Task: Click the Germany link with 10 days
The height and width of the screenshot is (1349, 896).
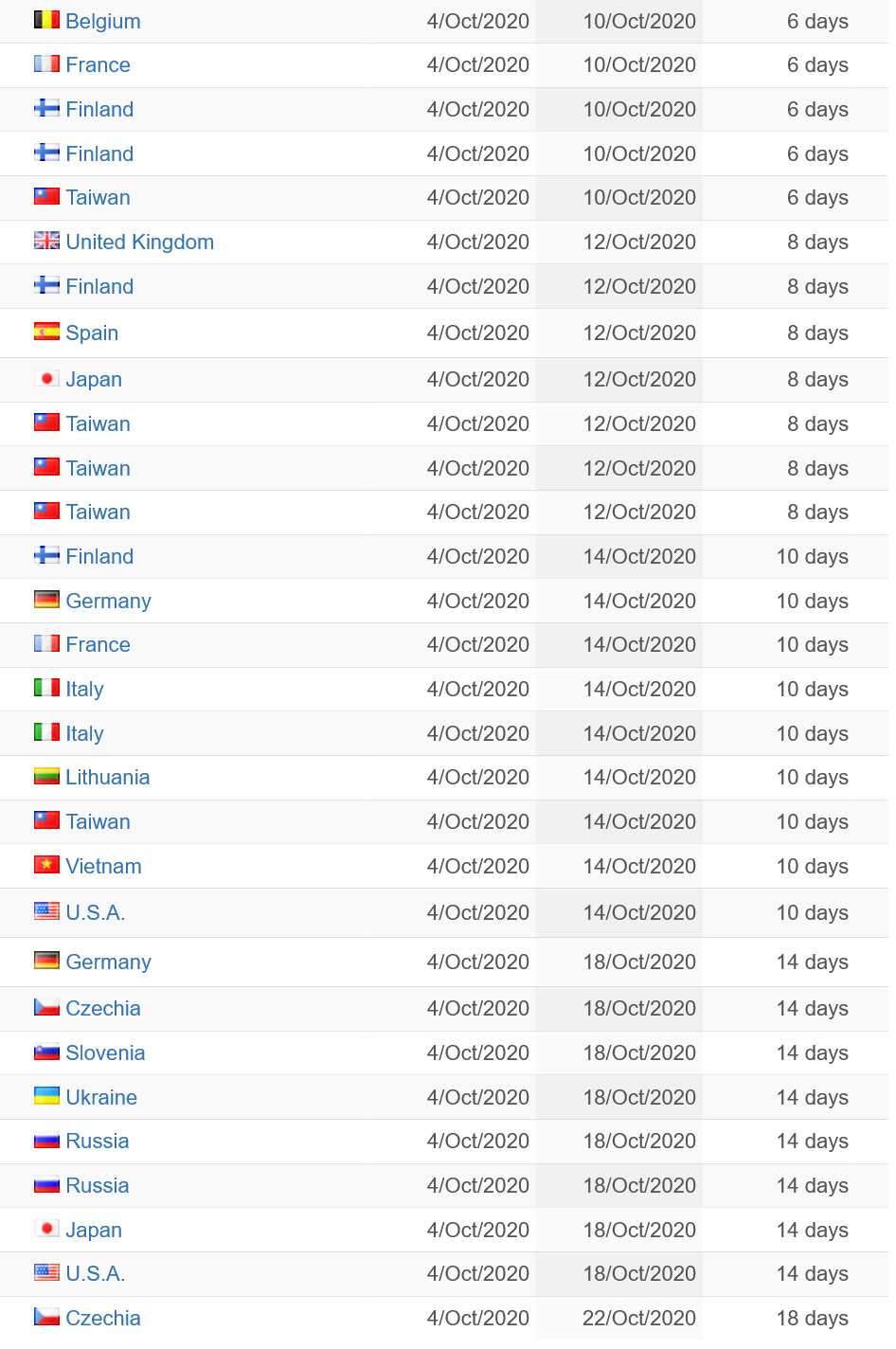Action: pyautogui.click(x=109, y=601)
